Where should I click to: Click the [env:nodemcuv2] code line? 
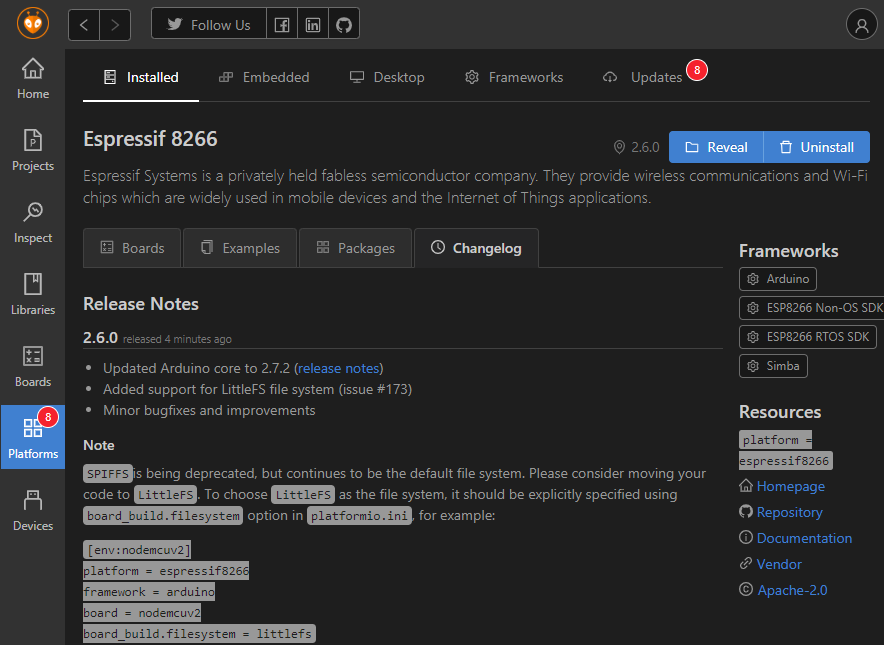(139, 550)
